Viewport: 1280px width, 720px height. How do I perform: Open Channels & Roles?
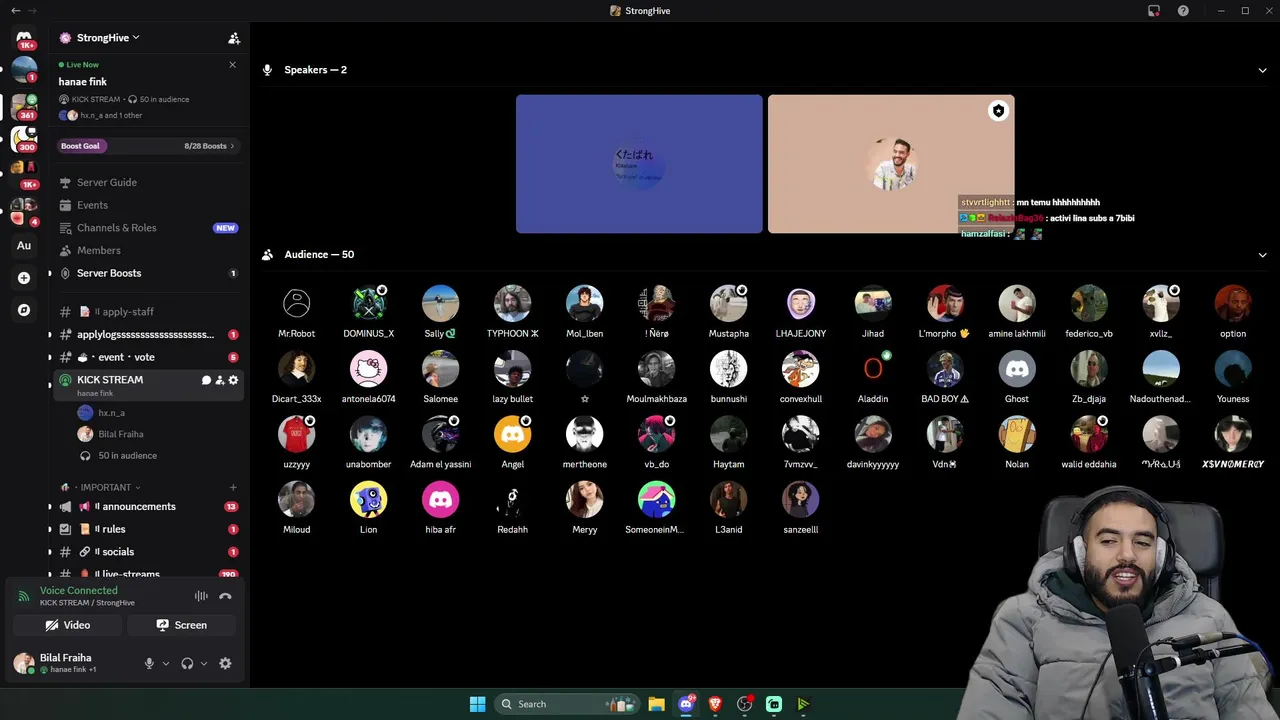point(147,228)
